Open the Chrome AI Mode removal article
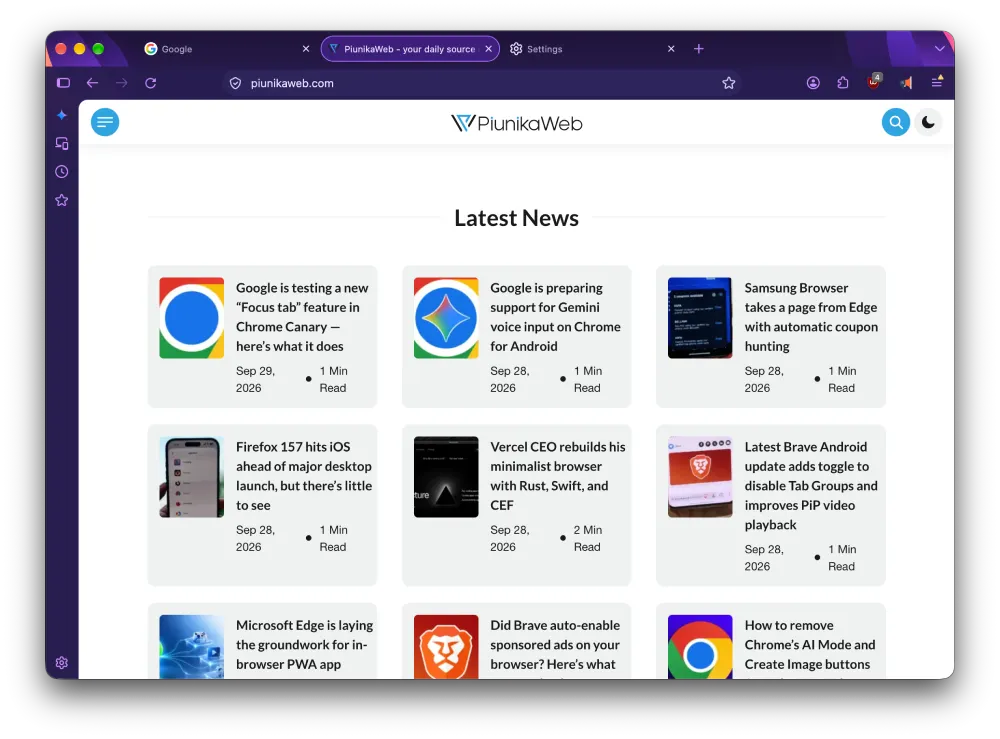Viewport: 1000px width, 739px height. [810, 645]
